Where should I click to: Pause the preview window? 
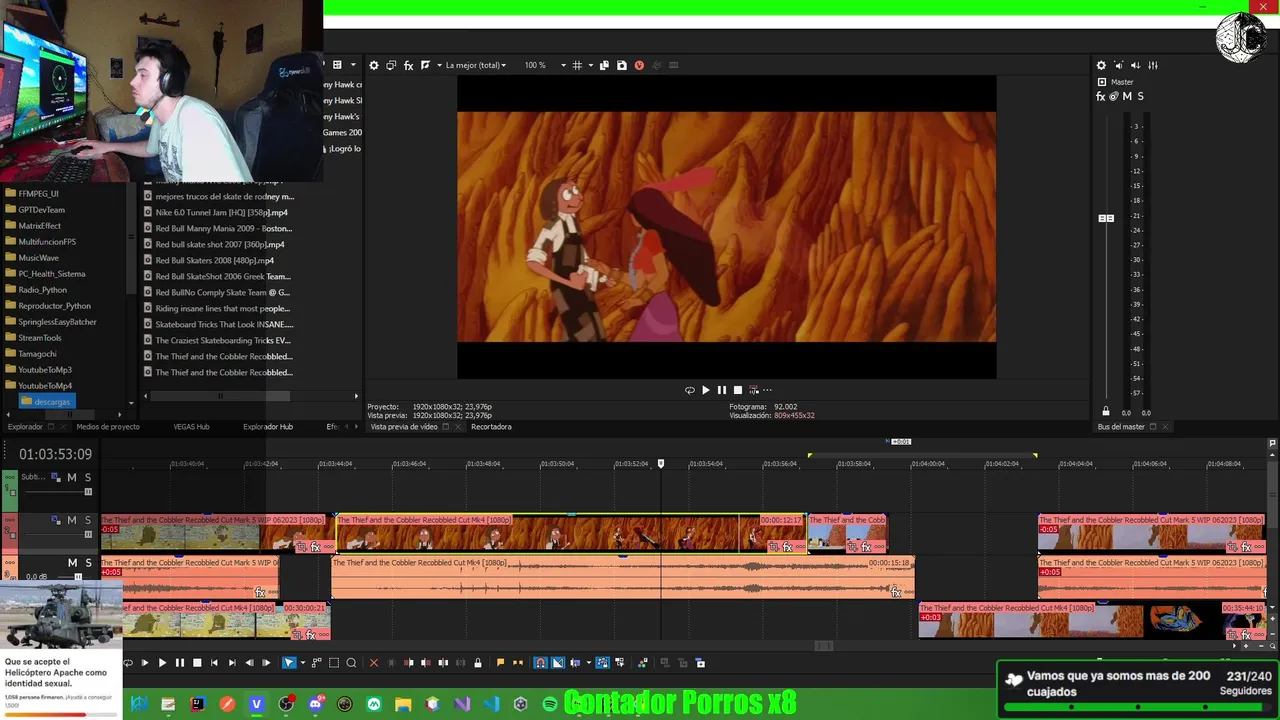tap(721, 390)
